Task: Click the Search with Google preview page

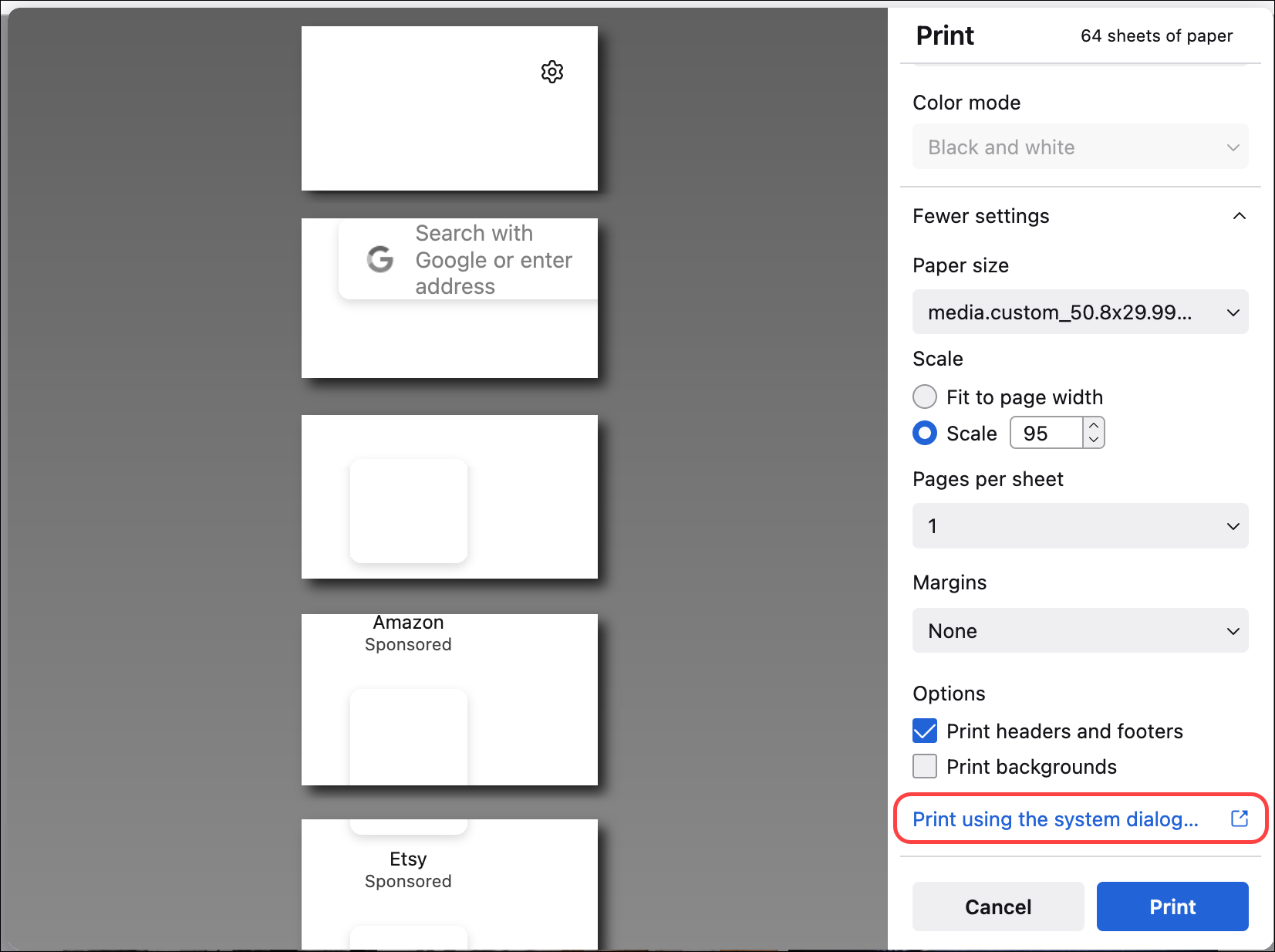Action: click(450, 299)
